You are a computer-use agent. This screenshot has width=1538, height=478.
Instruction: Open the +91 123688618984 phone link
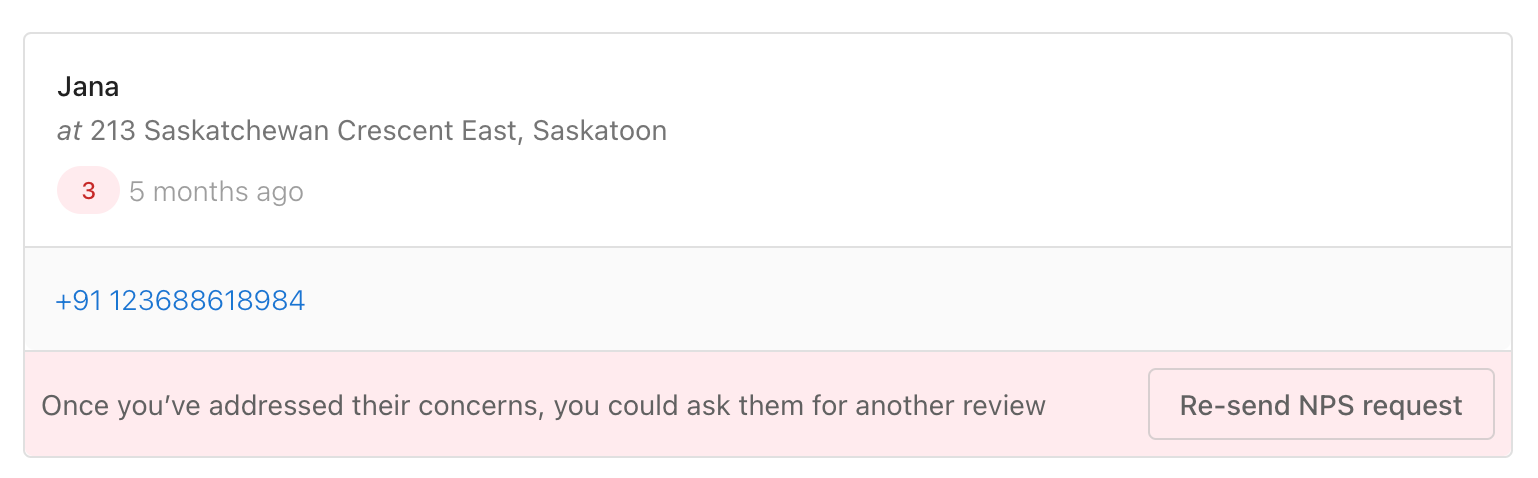[x=181, y=300]
